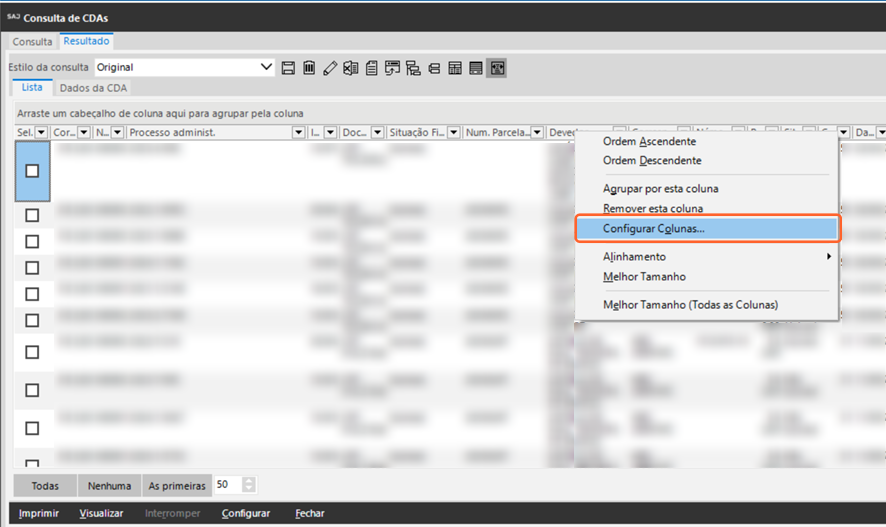Click the save query style icon
Image resolution: width=886 pixels, height=527 pixels.
[289, 68]
